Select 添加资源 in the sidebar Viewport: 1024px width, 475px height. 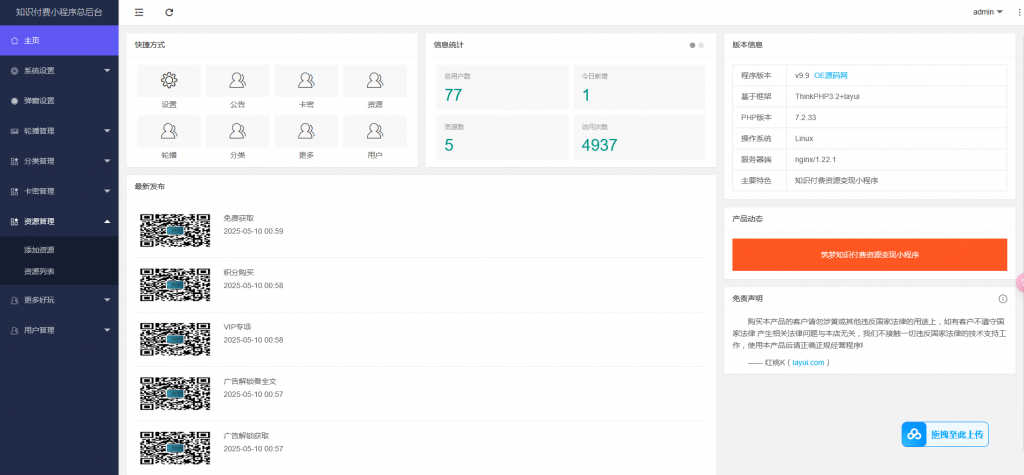[x=39, y=249]
